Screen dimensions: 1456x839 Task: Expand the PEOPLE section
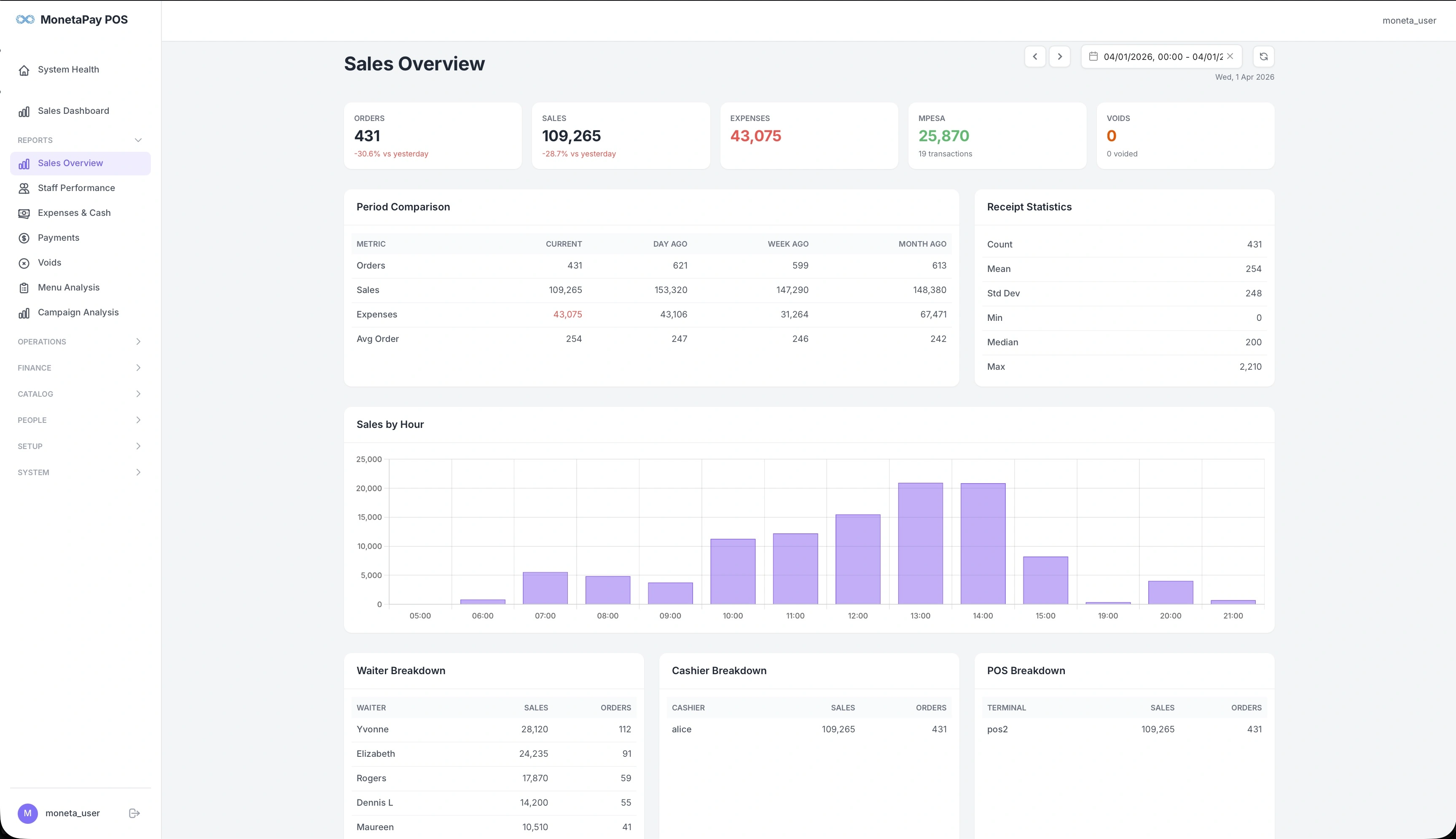(80, 420)
